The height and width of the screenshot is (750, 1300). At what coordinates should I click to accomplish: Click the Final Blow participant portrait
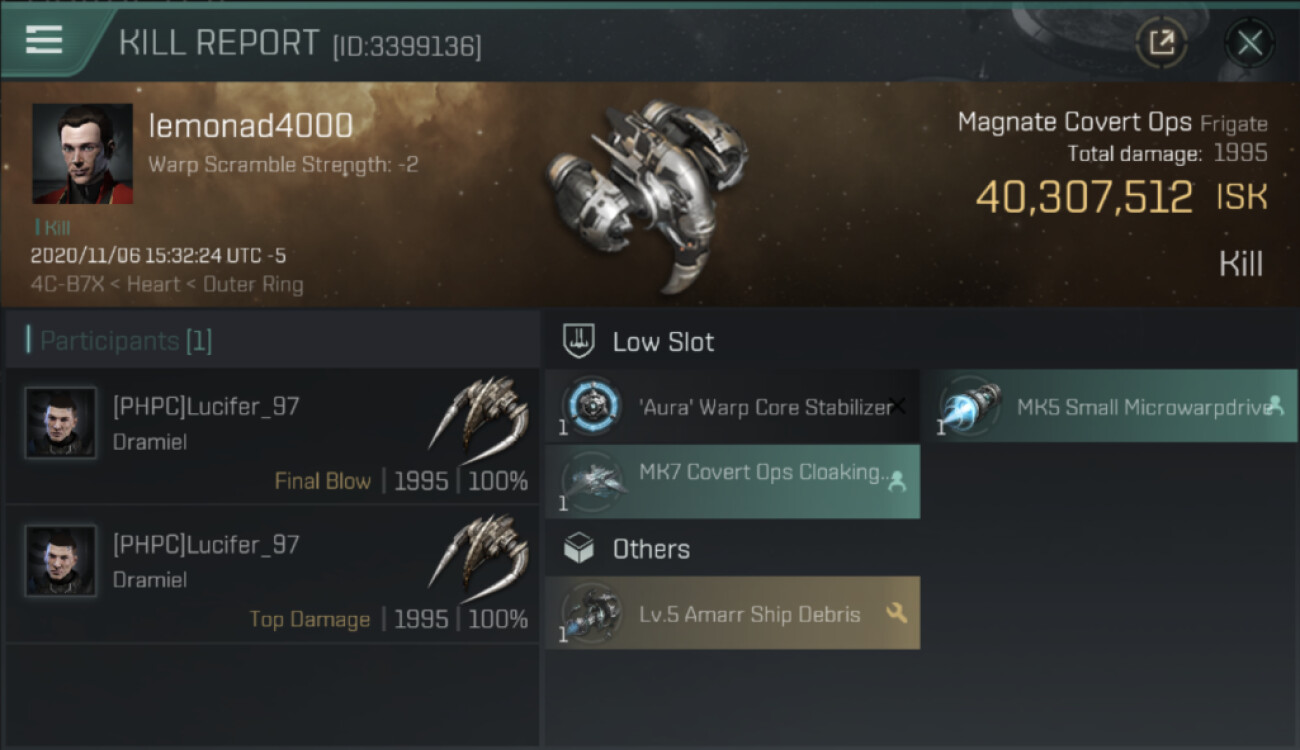click(60, 424)
